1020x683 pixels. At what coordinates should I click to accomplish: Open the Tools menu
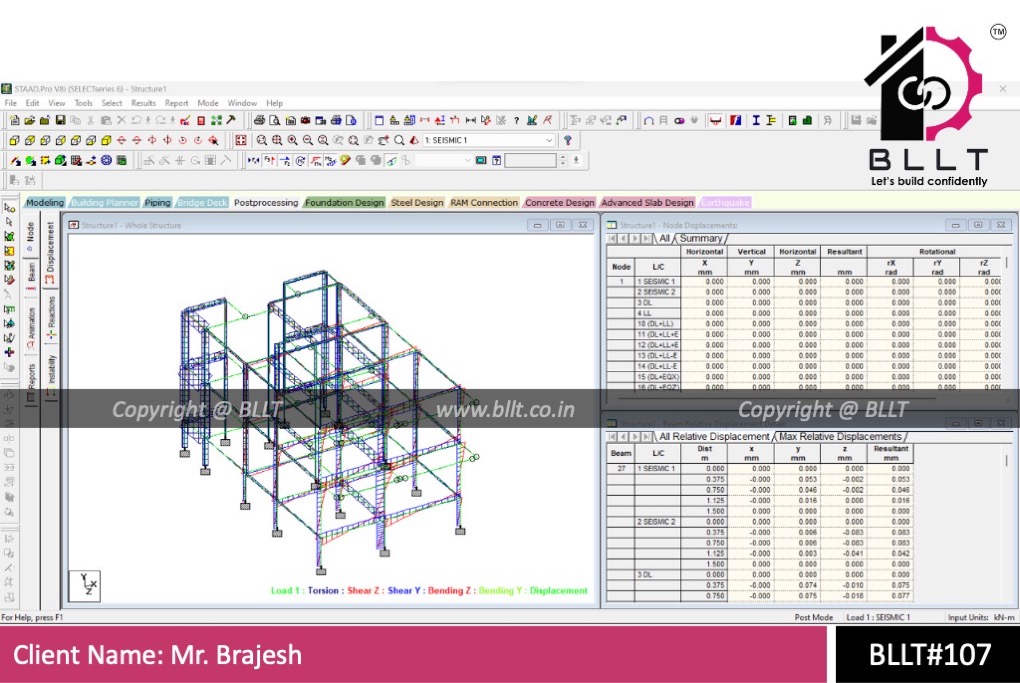tap(83, 103)
